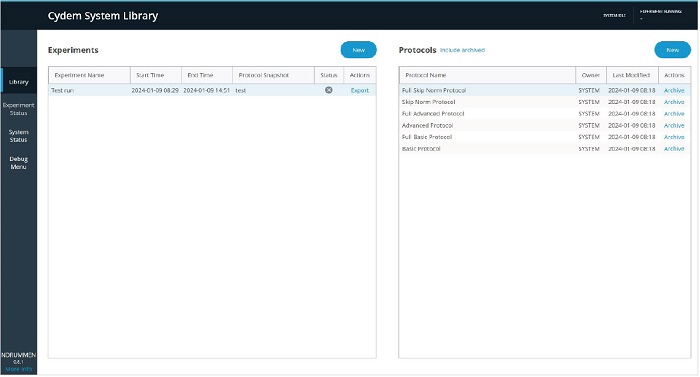Archive the Skip Norm Protocol

[674, 102]
